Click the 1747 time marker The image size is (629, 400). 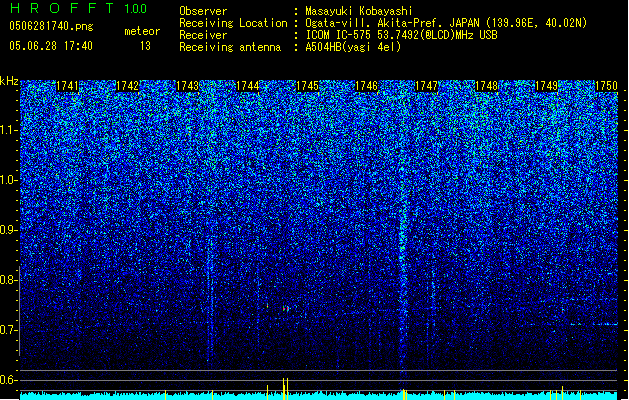tap(426, 86)
